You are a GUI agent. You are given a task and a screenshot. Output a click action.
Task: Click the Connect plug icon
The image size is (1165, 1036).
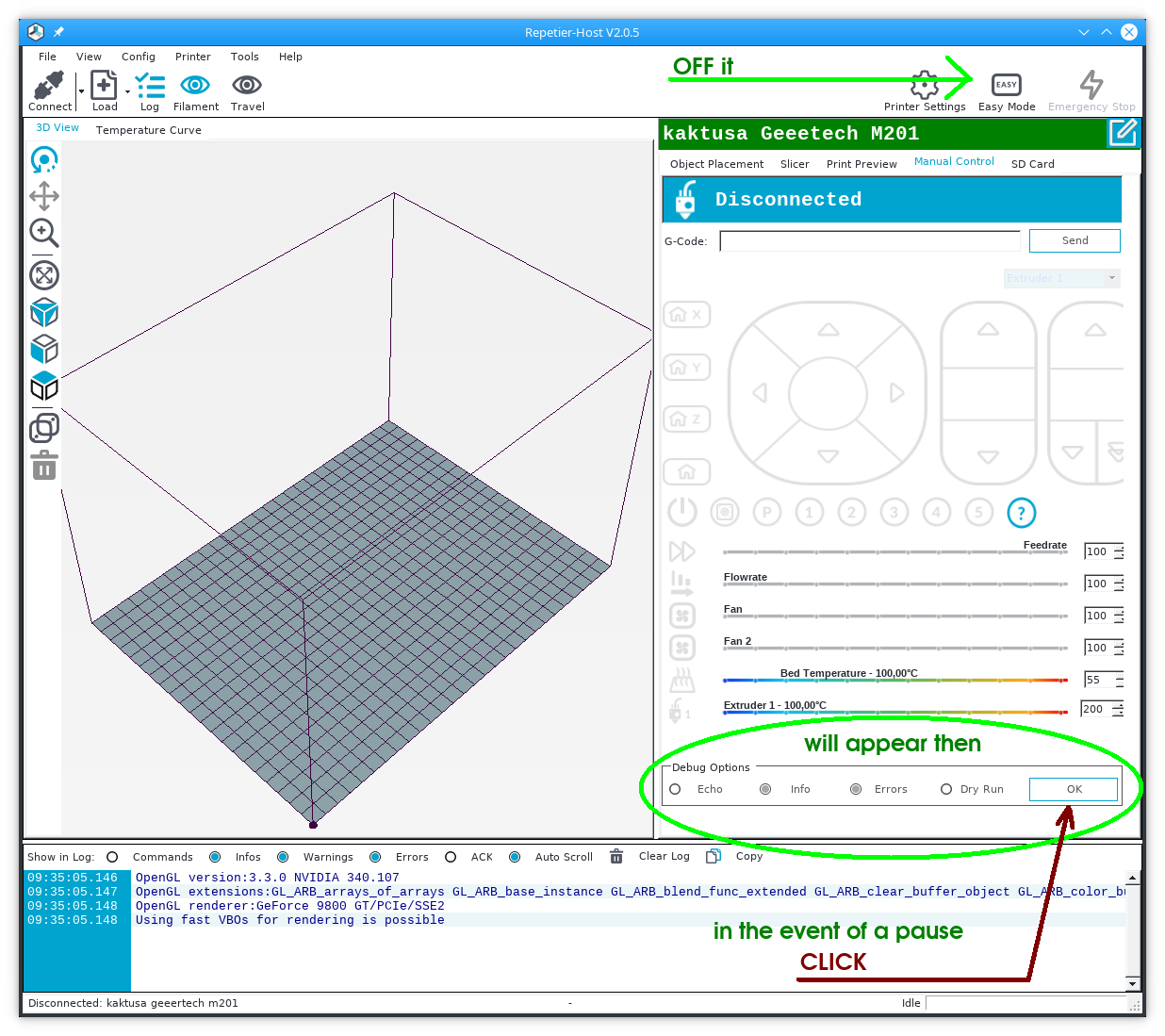[48, 85]
